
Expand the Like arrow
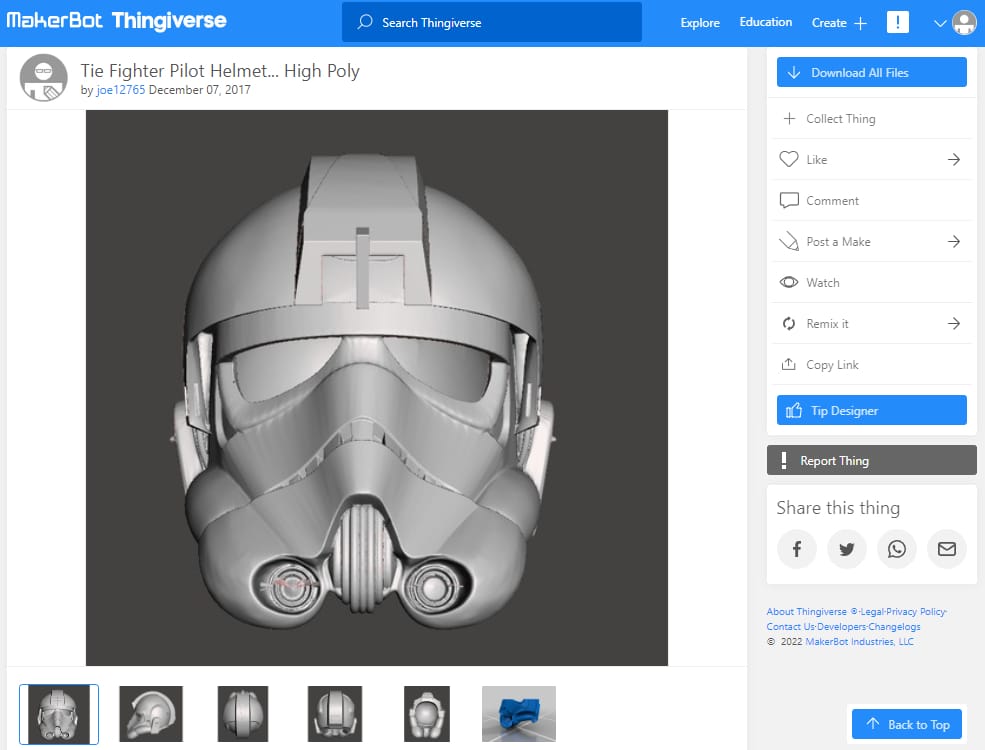click(x=954, y=160)
